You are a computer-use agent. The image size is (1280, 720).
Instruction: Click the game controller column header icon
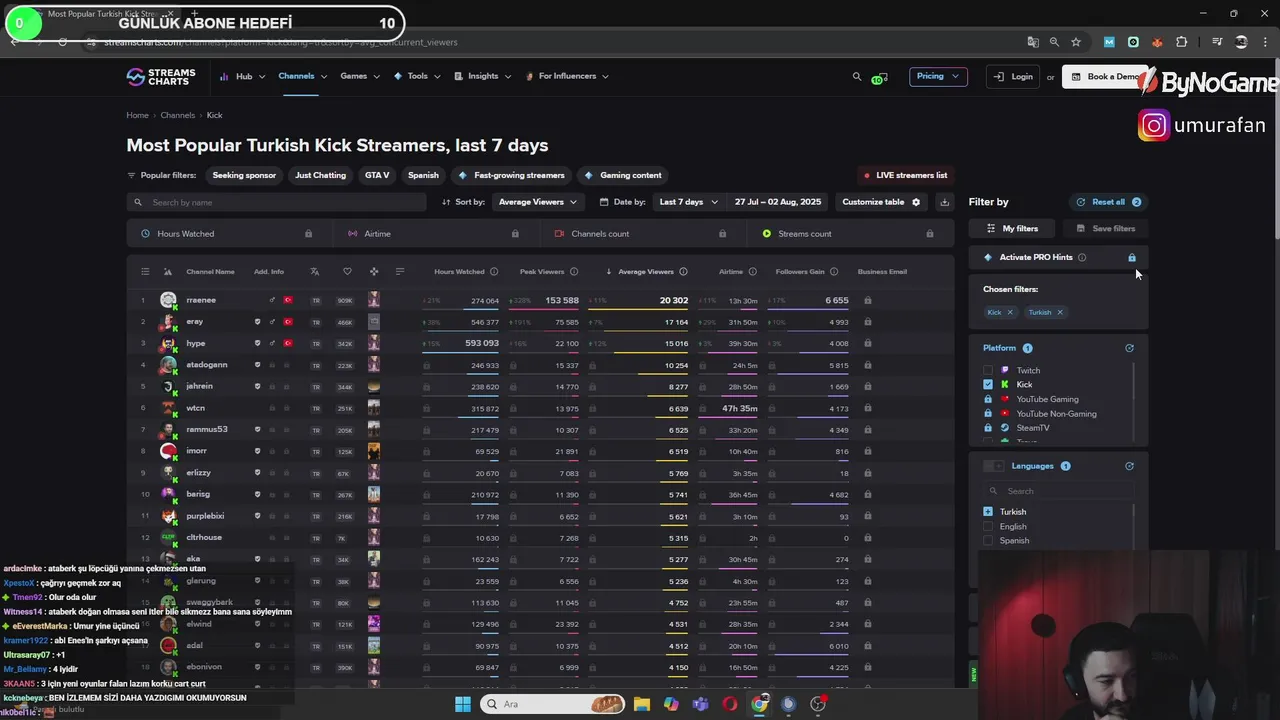[374, 271]
